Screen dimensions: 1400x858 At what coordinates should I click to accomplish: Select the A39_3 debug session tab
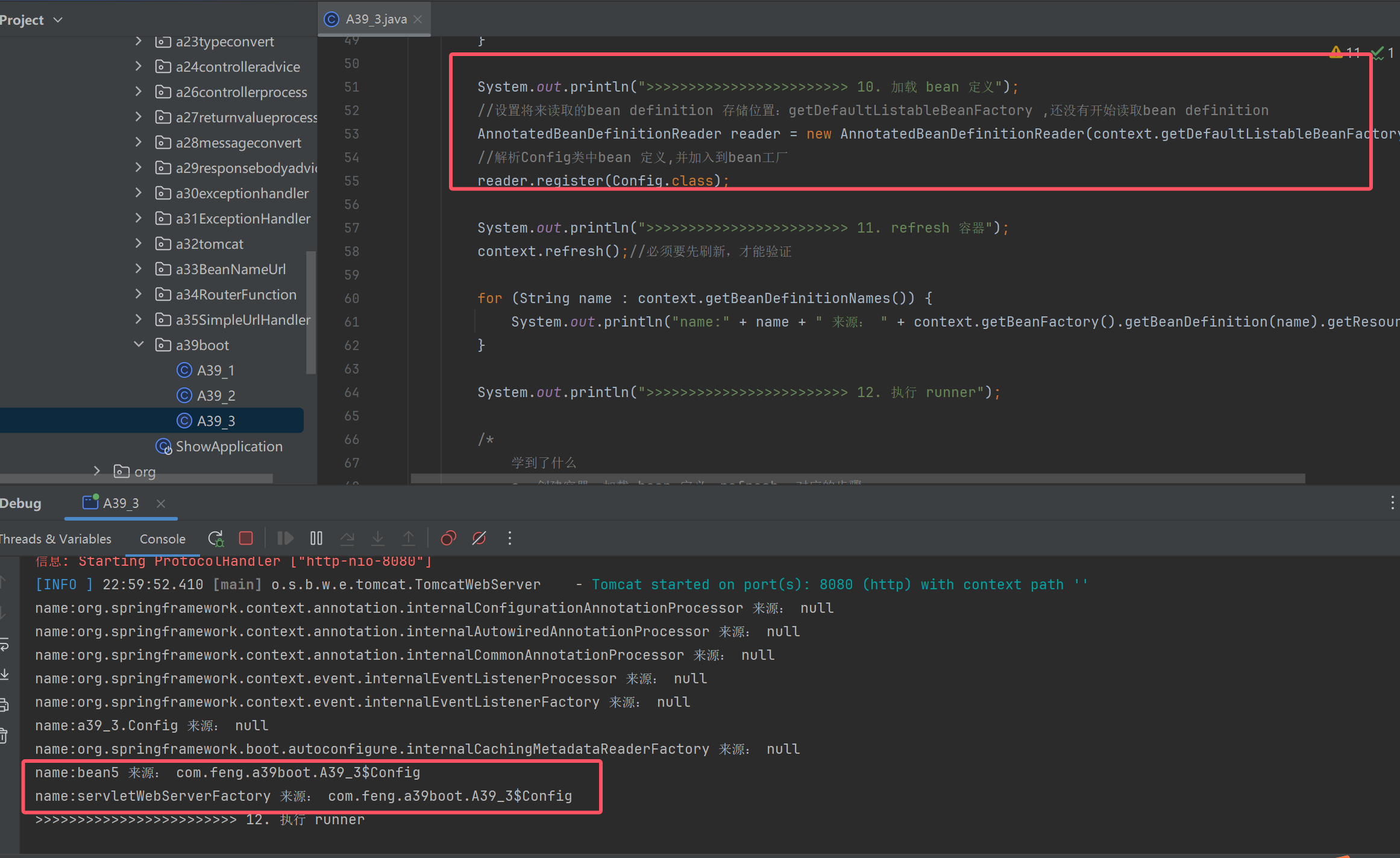pyautogui.click(x=121, y=503)
